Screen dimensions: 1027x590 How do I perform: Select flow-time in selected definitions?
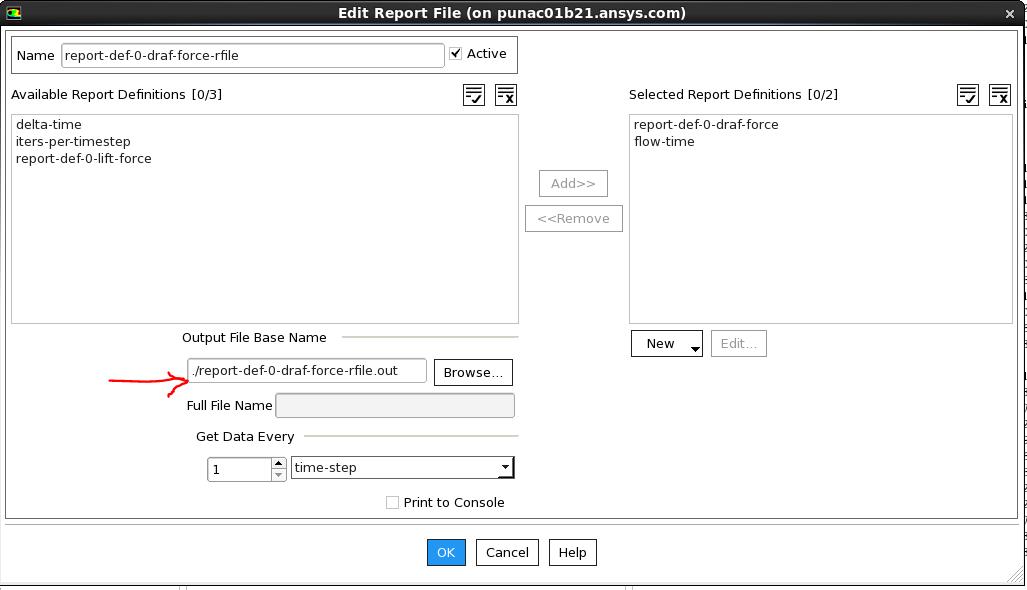click(664, 141)
